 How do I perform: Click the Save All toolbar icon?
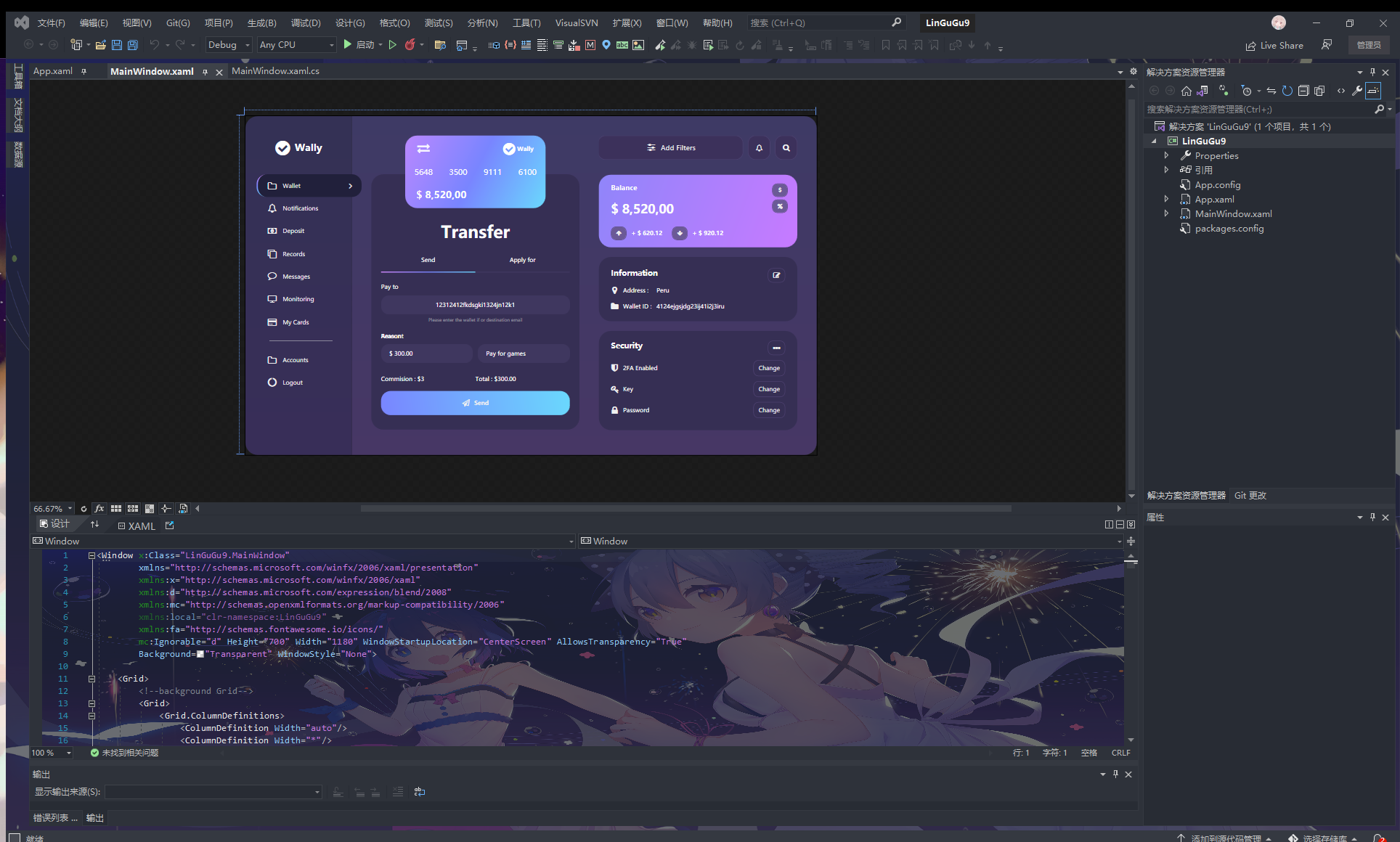click(x=133, y=45)
